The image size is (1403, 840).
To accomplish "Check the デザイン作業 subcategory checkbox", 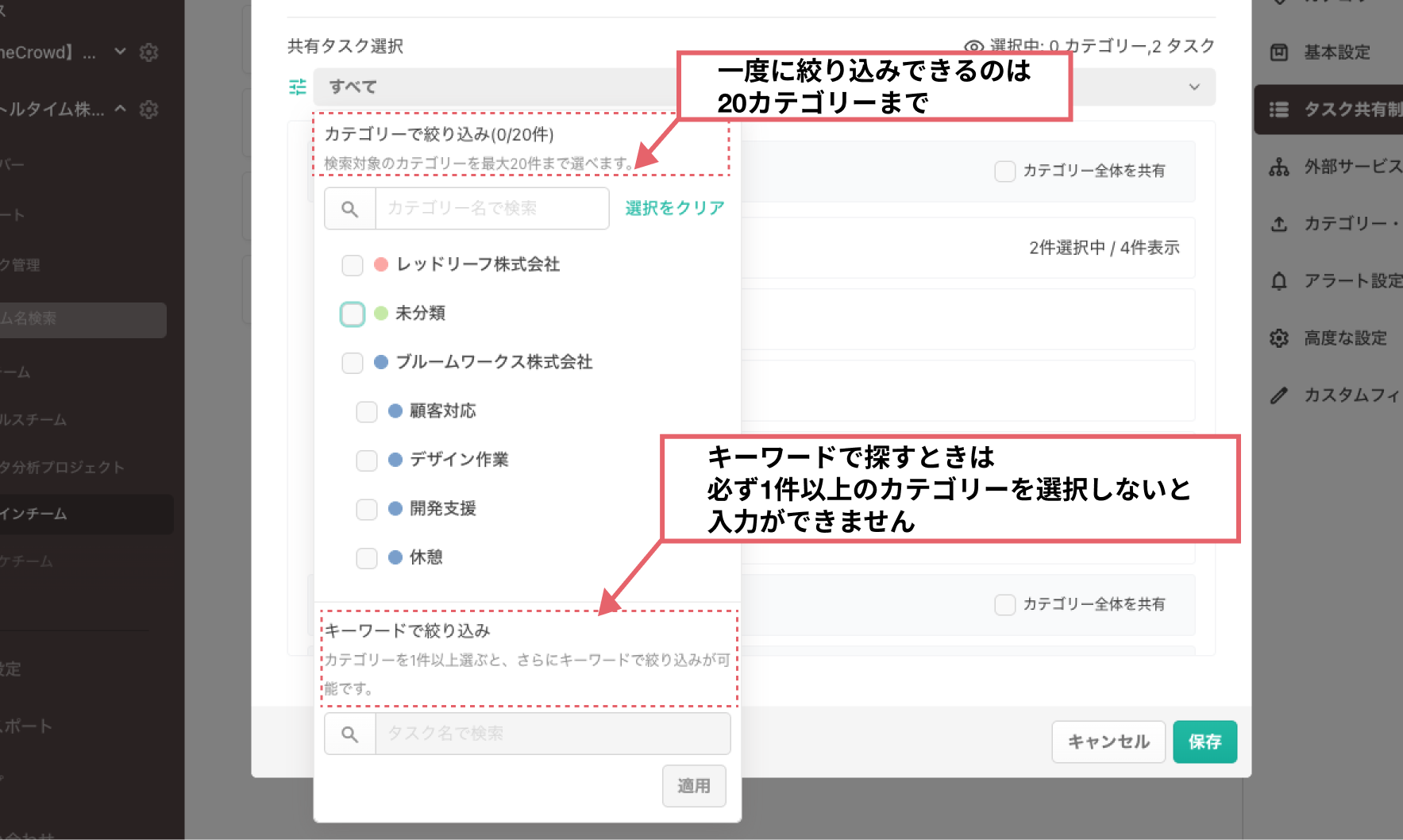I will 367,460.
